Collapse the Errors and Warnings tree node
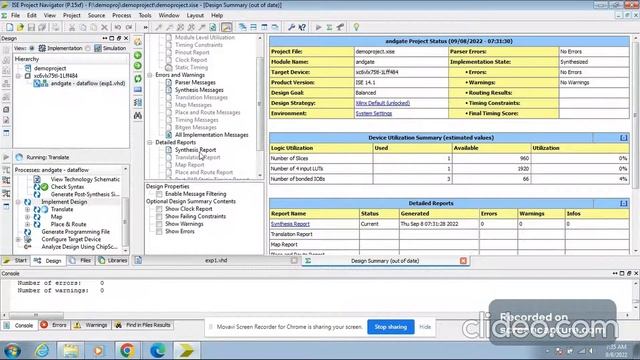 [150, 75]
